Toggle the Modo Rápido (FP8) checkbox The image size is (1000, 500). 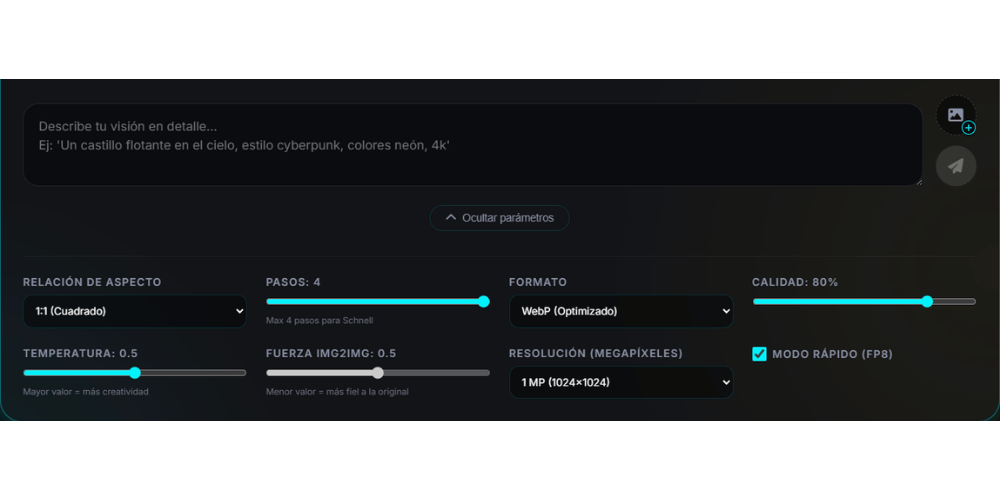(759, 354)
